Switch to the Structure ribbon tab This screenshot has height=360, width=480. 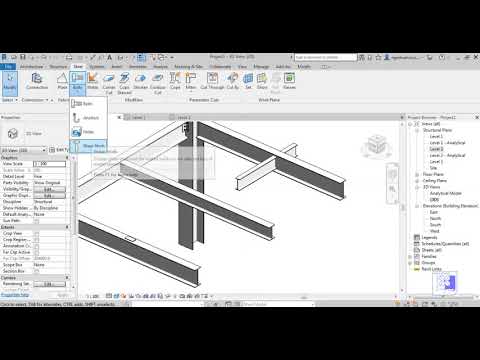click(x=58, y=67)
